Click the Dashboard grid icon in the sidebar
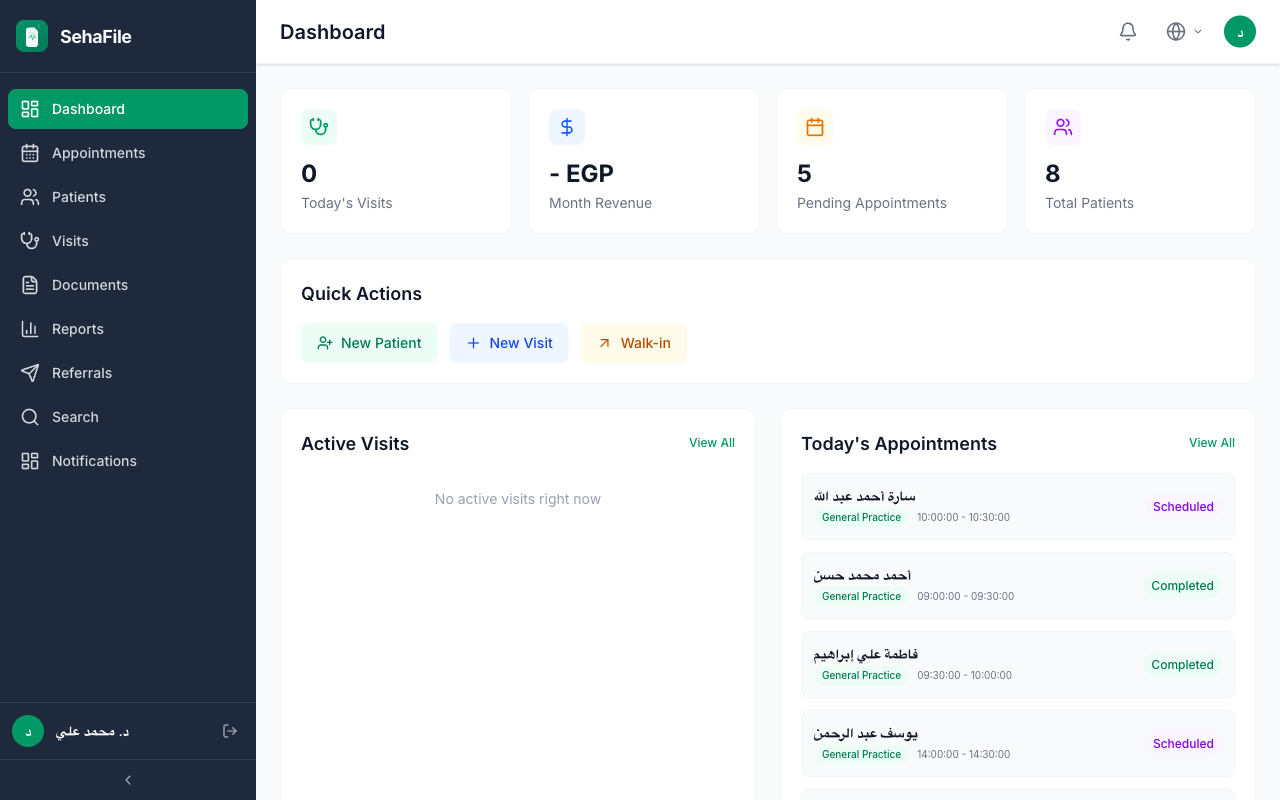1280x800 pixels. [30, 109]
